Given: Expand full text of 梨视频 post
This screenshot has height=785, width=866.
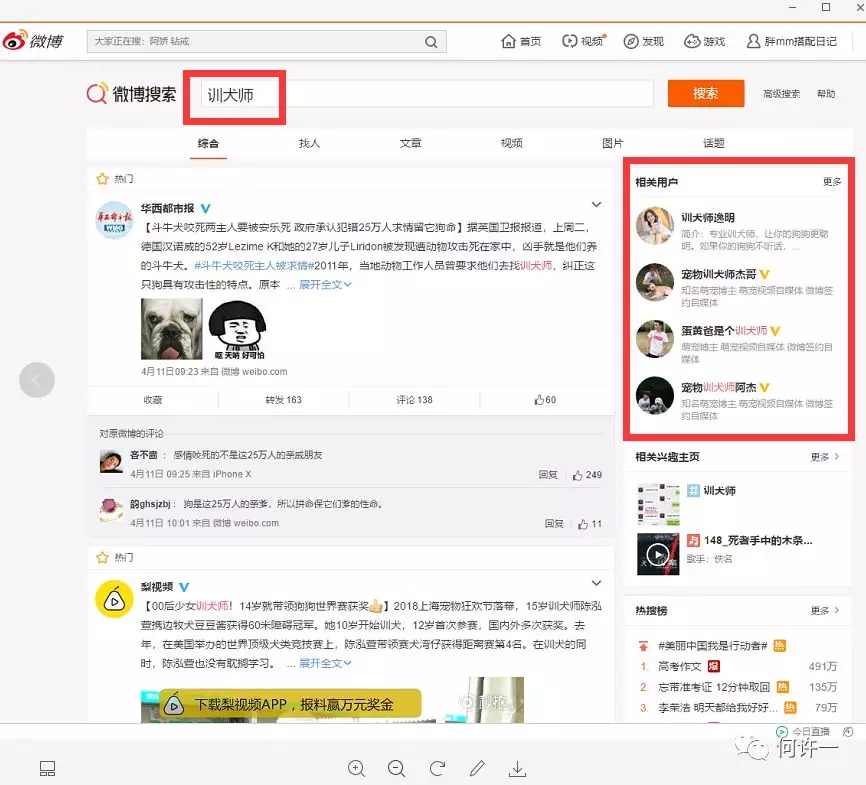Looking at the screenshot, I should [x=325, y=663].
